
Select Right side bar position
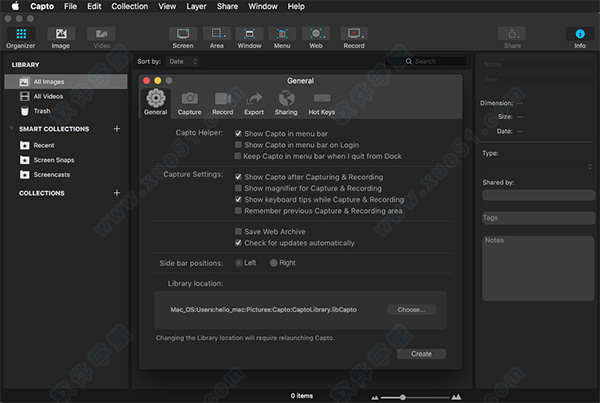point(274,263)
